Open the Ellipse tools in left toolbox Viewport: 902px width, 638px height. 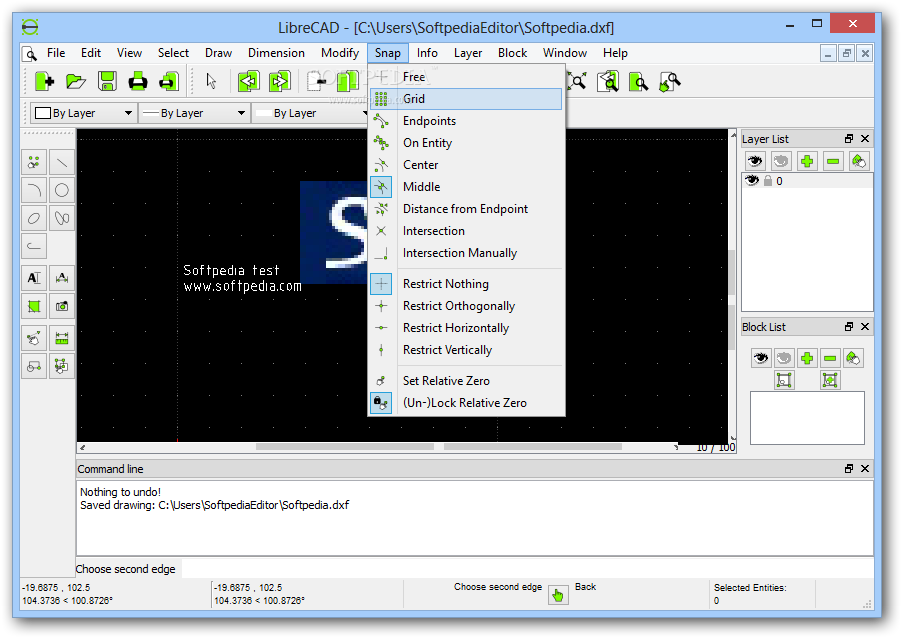point(34,218)
